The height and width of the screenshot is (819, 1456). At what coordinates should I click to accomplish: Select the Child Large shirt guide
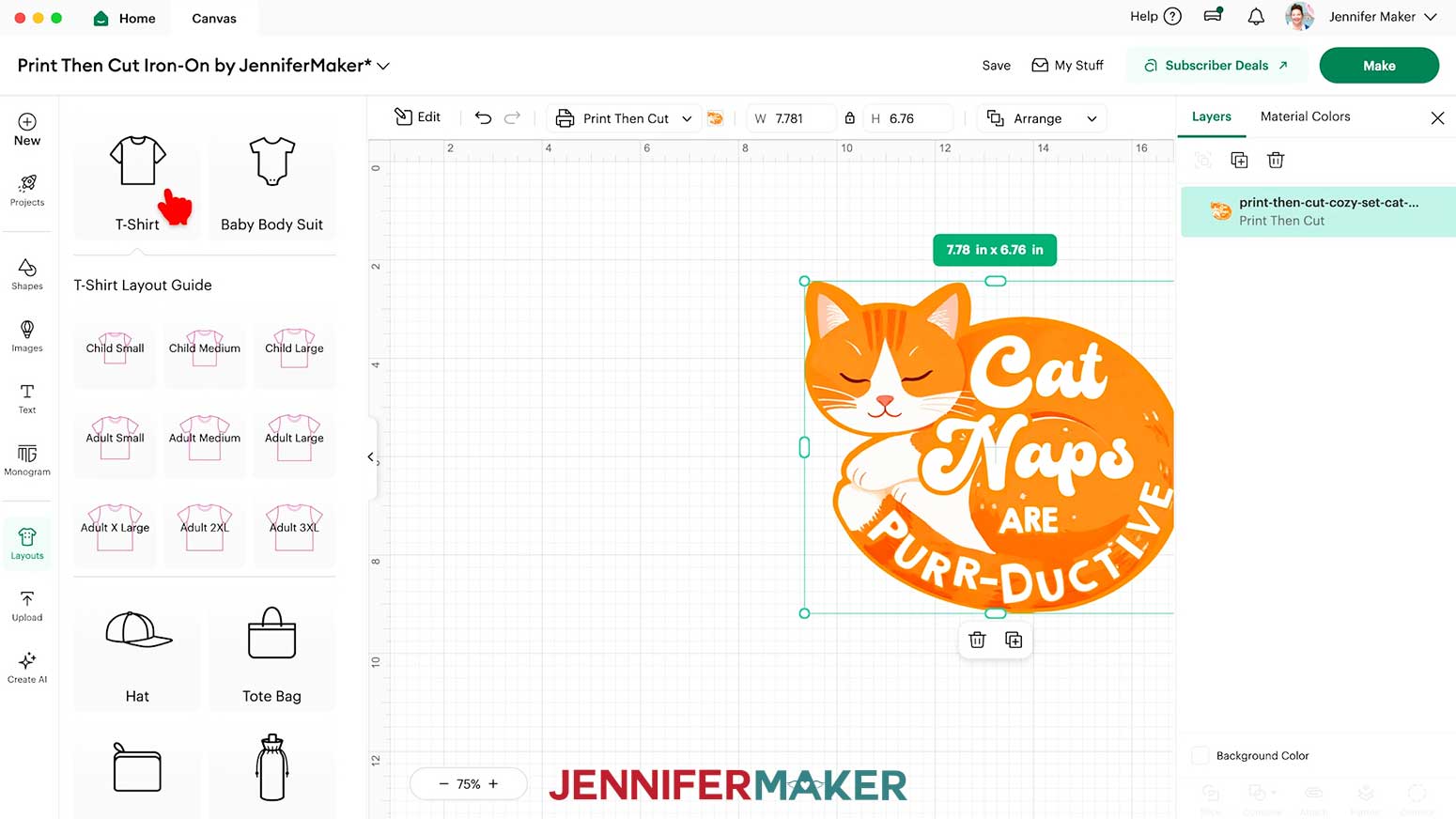pos(294,348)
